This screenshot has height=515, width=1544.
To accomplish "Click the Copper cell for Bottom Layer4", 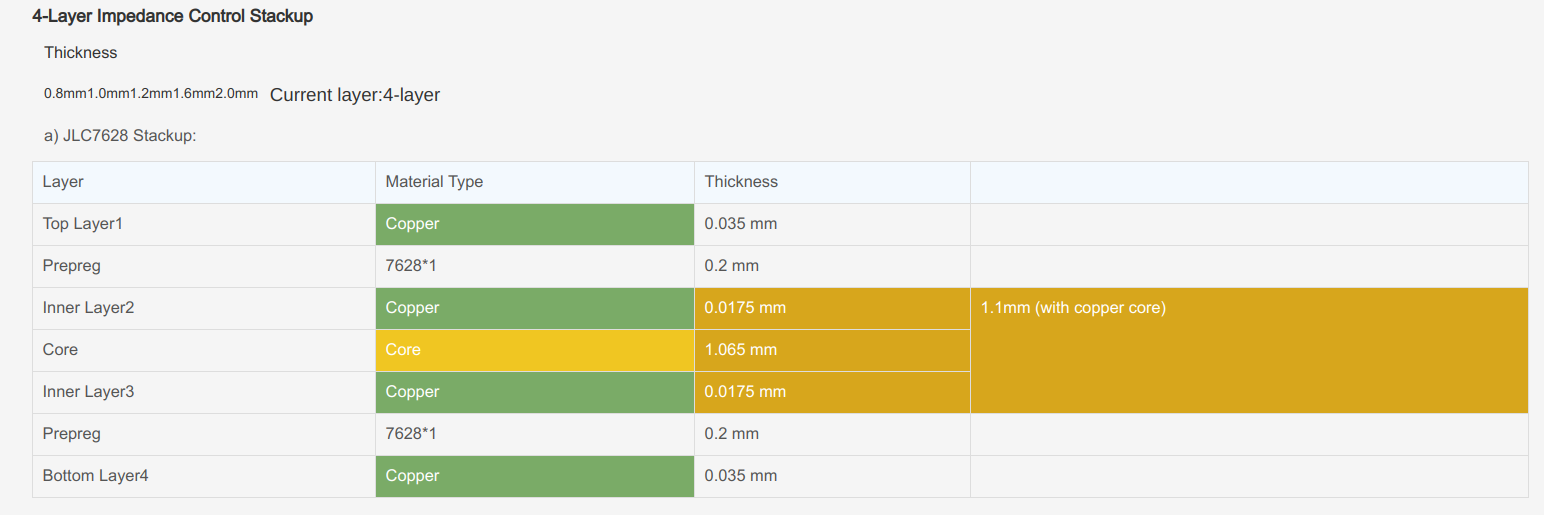I will coord(535,476).
